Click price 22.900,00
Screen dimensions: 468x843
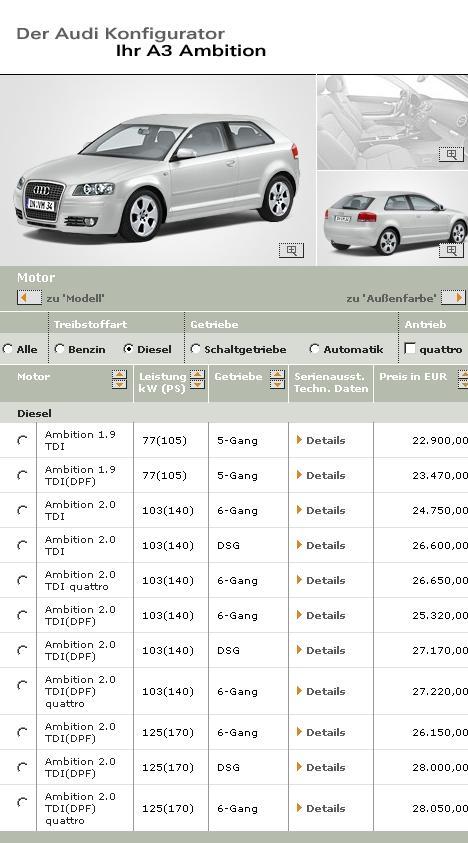pos(440,440)
